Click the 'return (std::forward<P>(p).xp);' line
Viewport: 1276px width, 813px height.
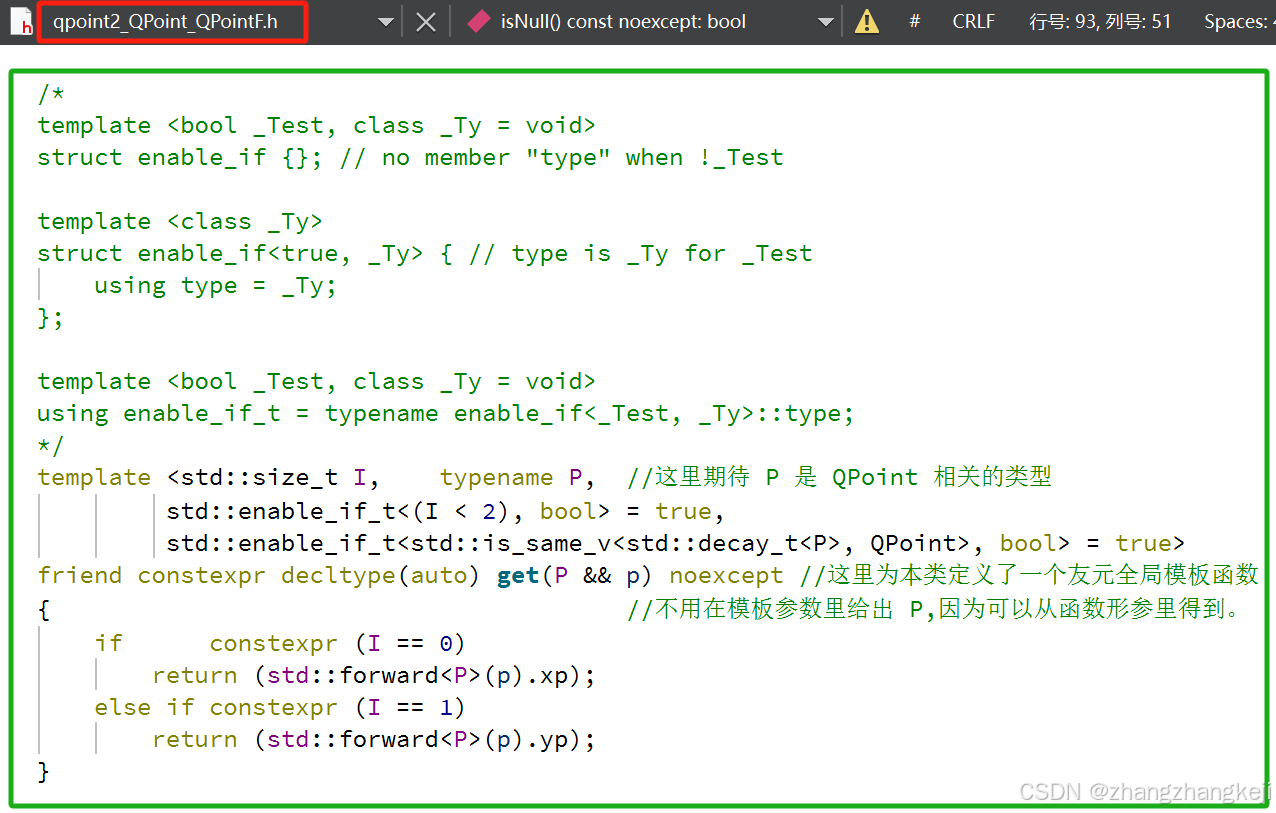tap(373, 676)
